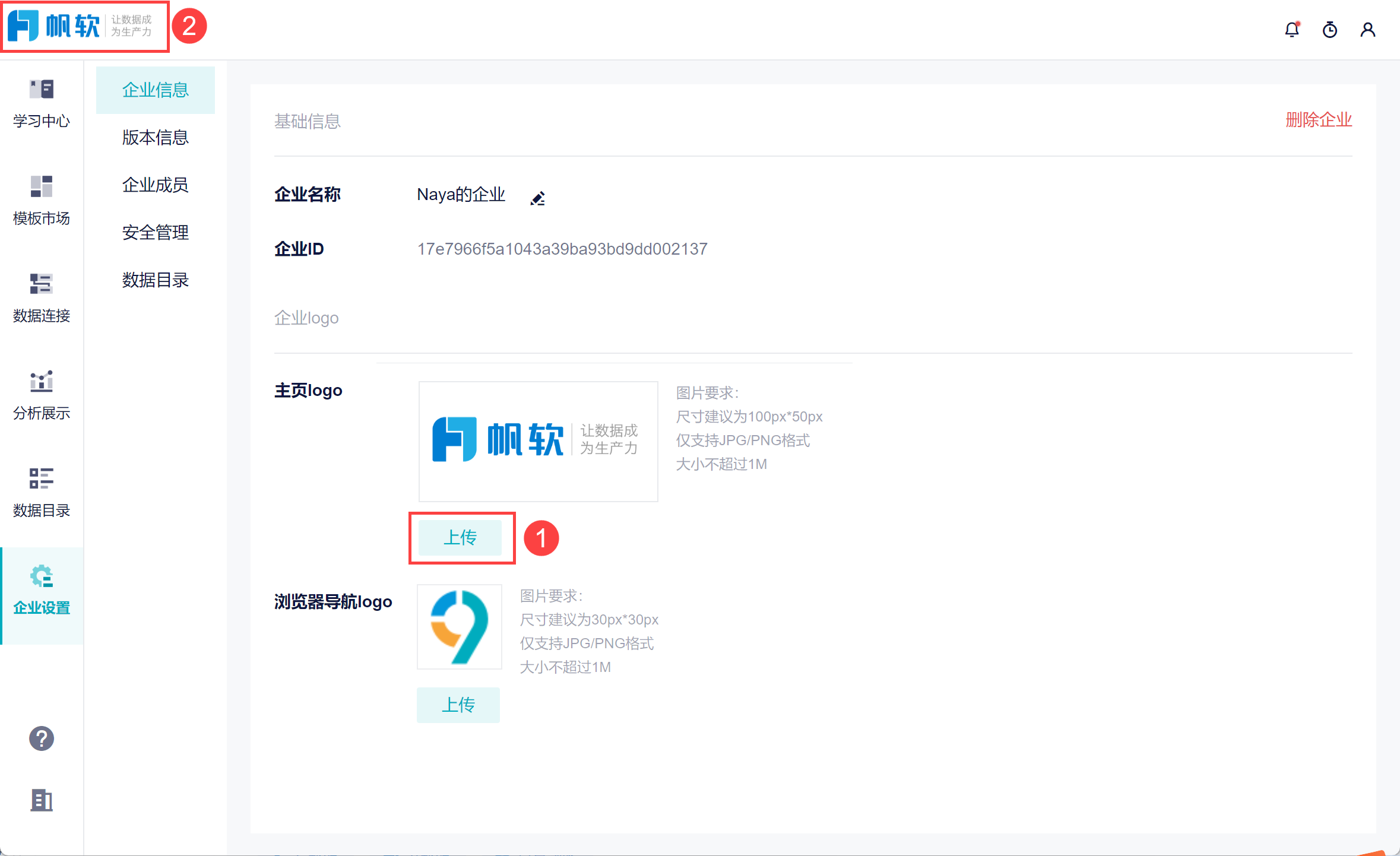Click the 删除企业 link

pyautogui.click(x=1318, y=120)
